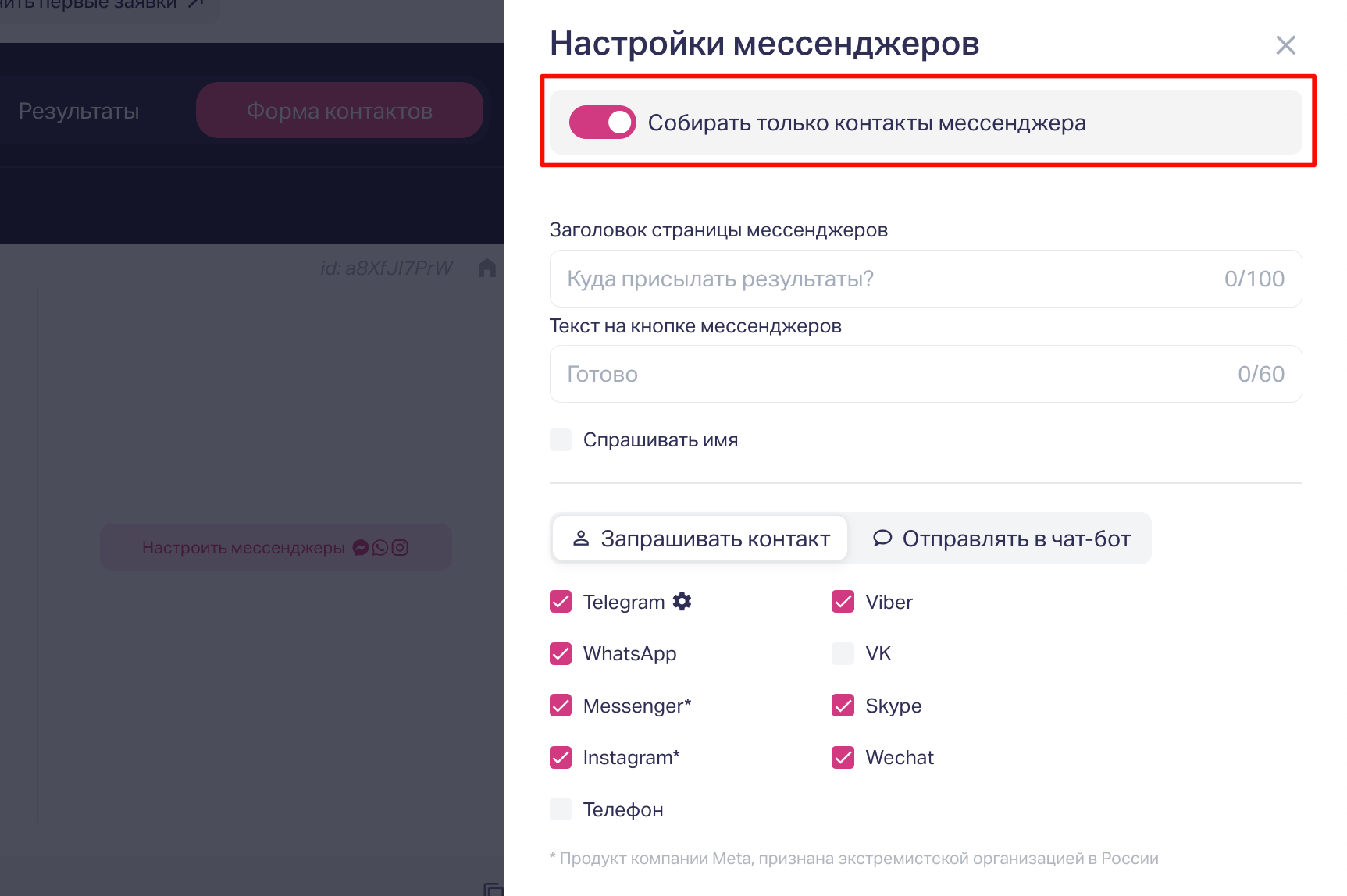Click the messenger page heading input field
Viewport: 1347px width, 896px height.
coord(925,279)
